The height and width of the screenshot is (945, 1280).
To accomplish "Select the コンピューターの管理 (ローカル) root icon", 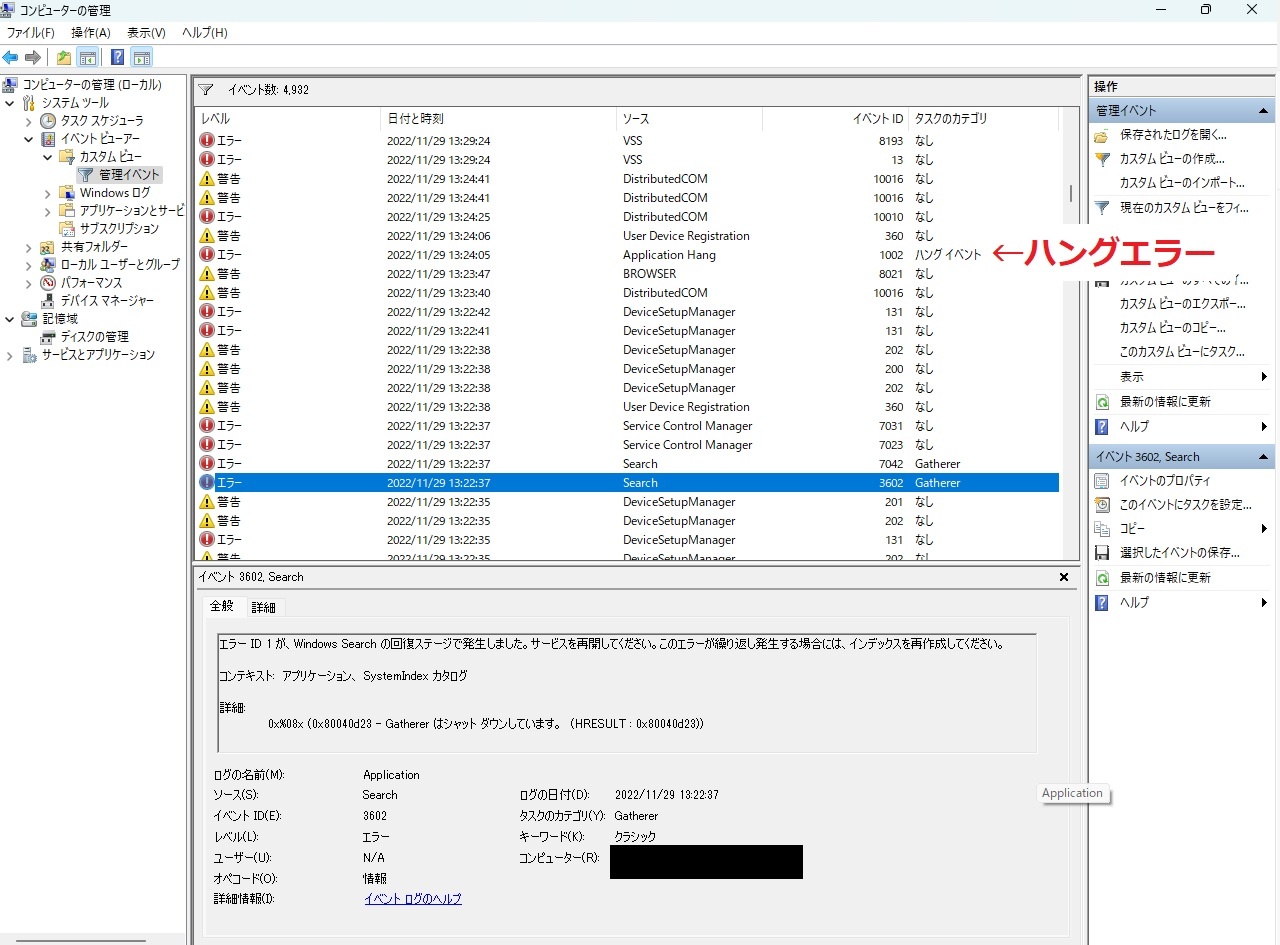I will 10,85.
